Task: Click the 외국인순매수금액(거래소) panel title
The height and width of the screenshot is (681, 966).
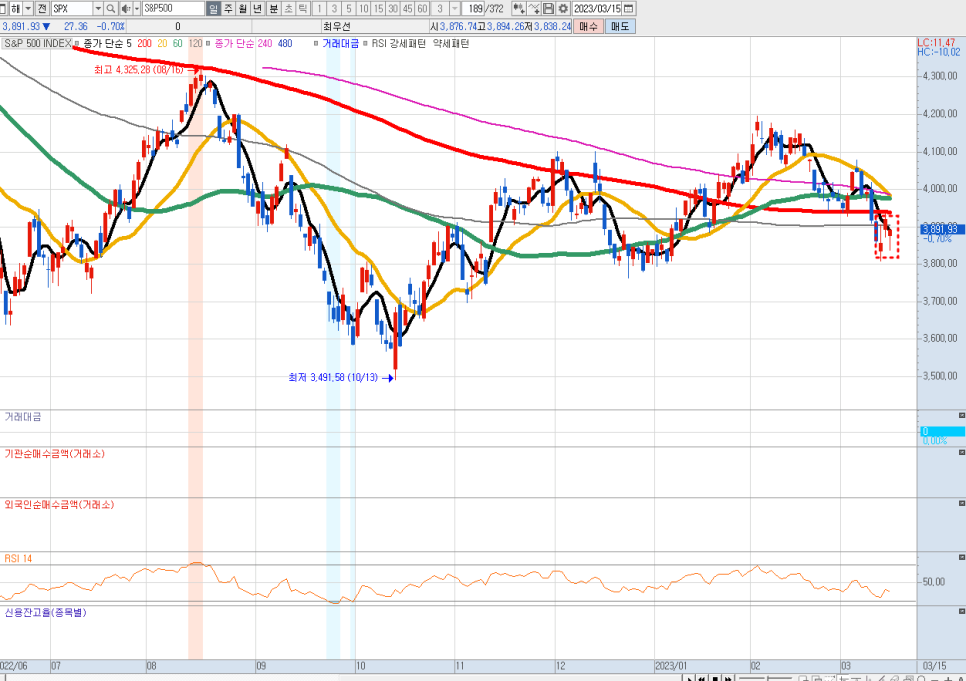Action: [59, 504]
